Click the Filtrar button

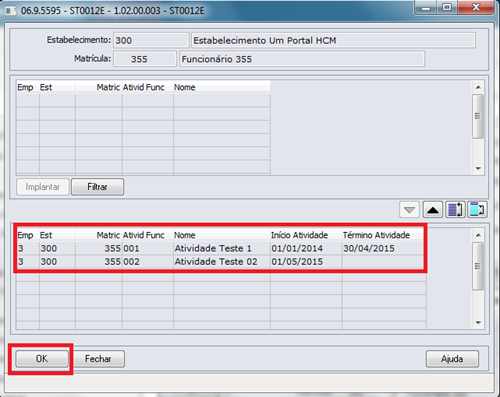(x=97, y=187)
